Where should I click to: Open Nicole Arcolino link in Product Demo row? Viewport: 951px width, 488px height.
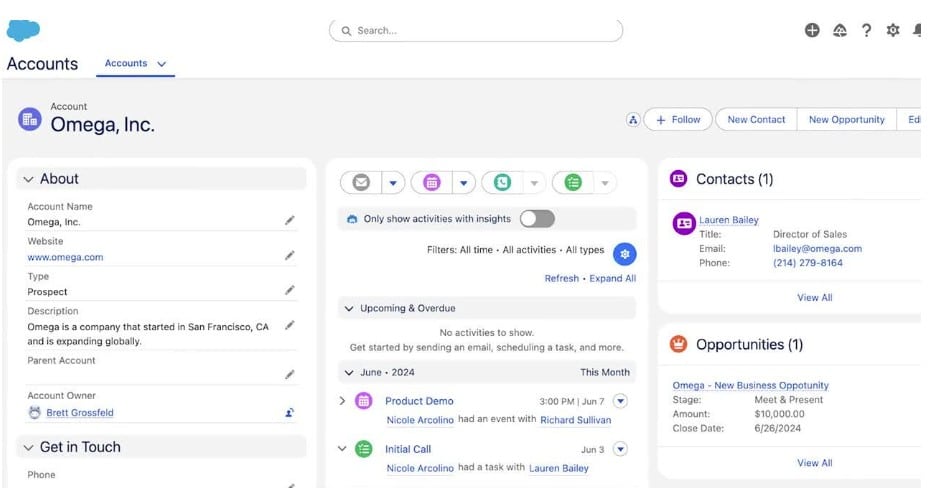(420, 420)
